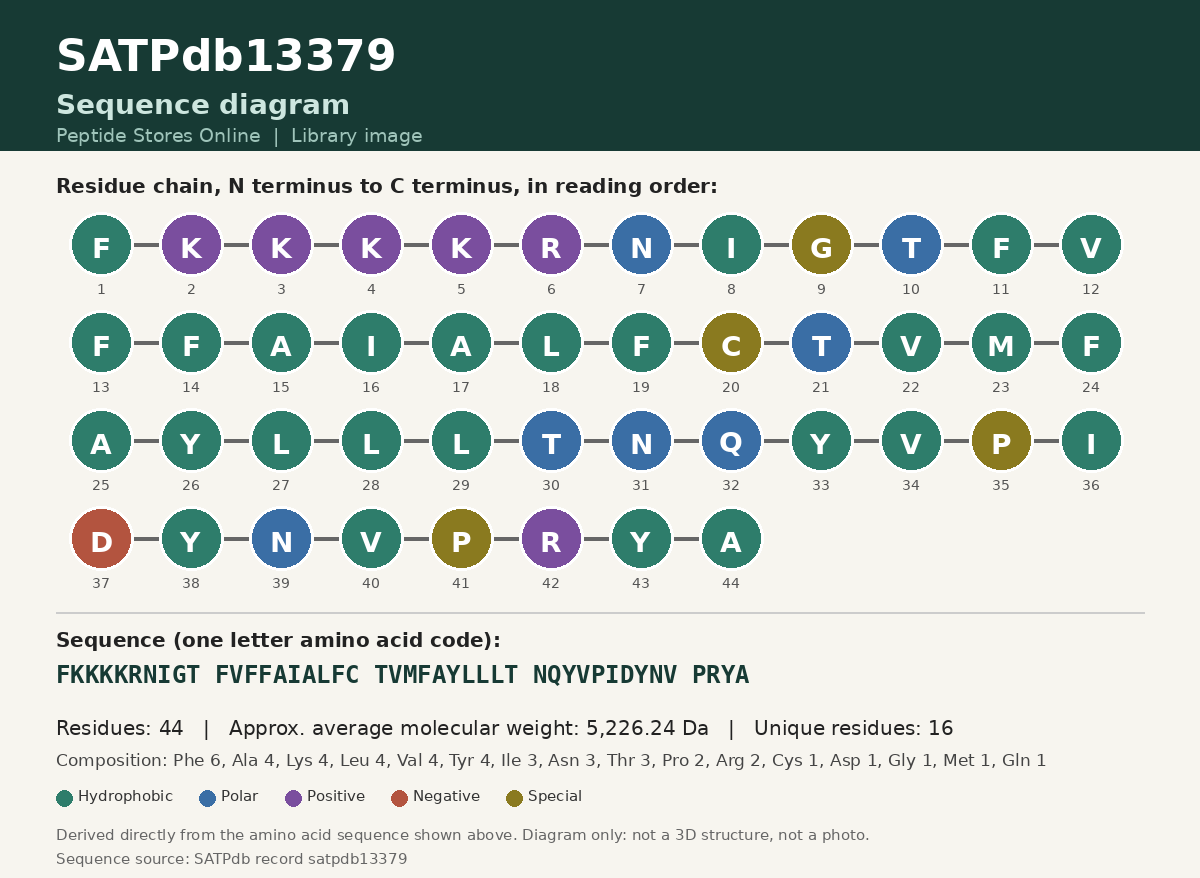Screen dimensions: 1200x878
Task: Select the glutamine Q residue circle numbered 32
Action: point(731,441)
